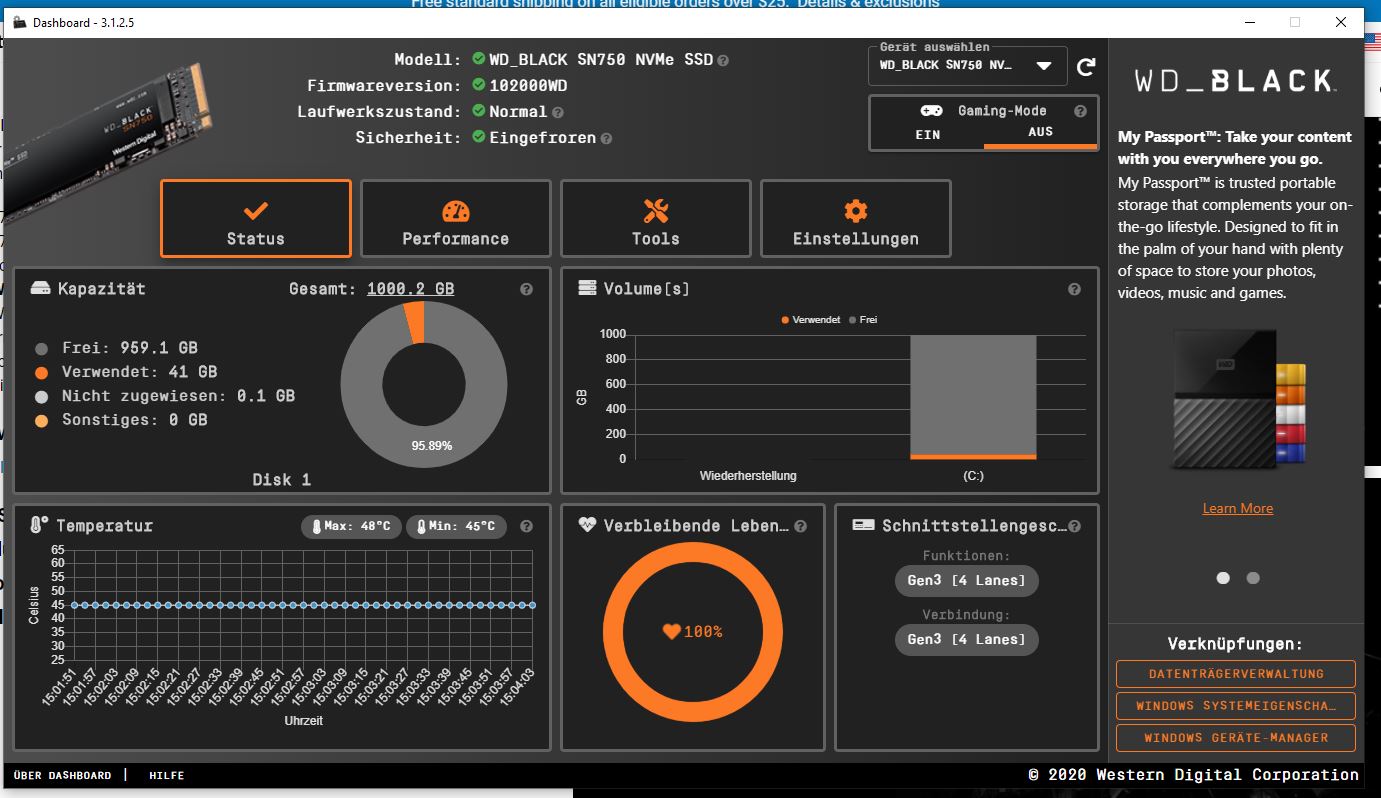
Task: Click the 102000WD firmware version text
Action: pos(528,86)
